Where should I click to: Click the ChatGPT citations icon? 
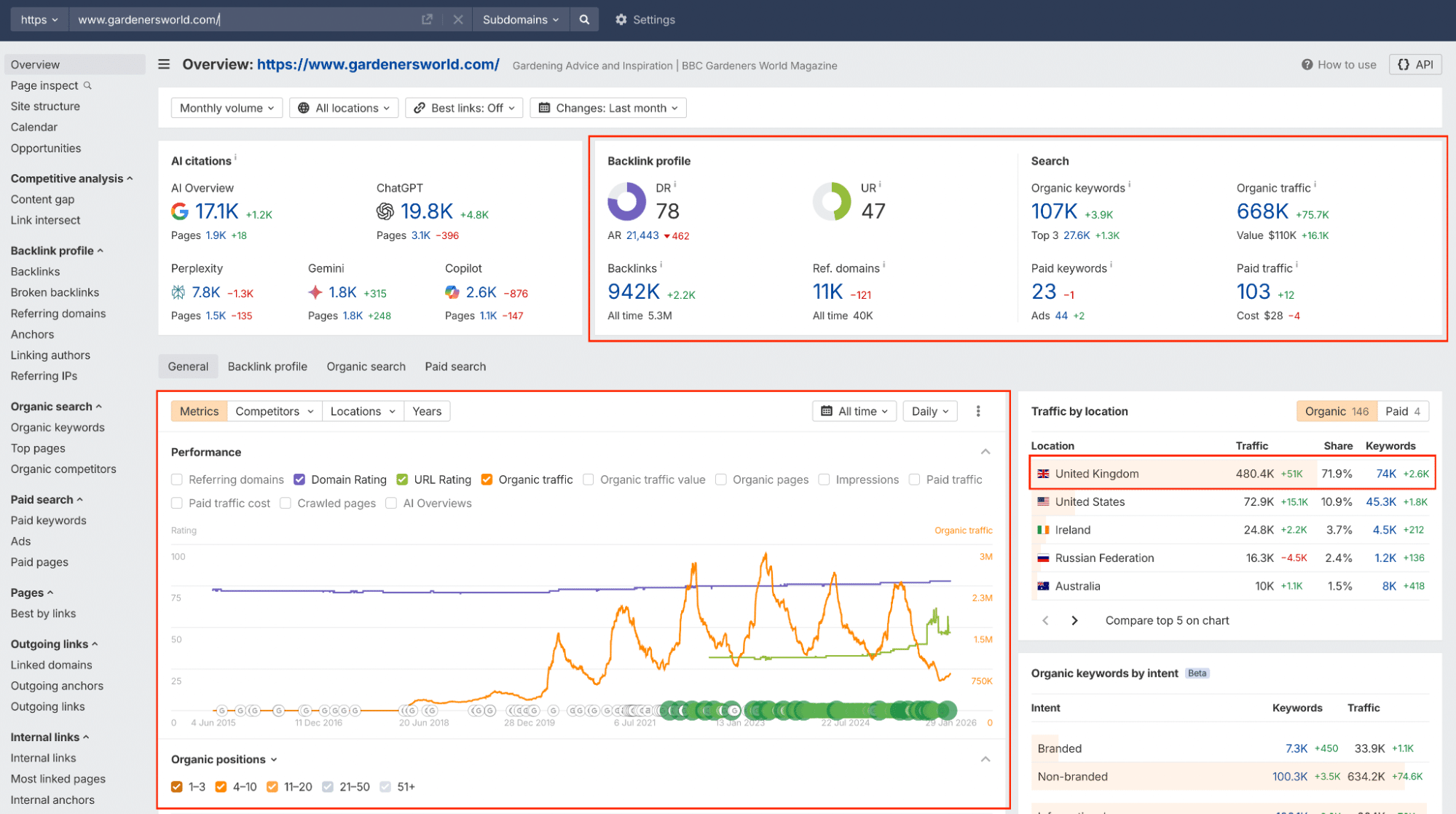(x=387, y=212)
